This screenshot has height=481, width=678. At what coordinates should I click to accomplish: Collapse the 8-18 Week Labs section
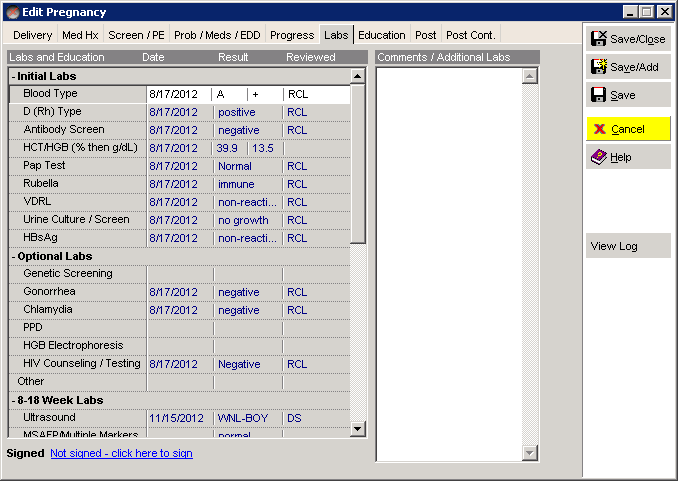pos(13,400)
